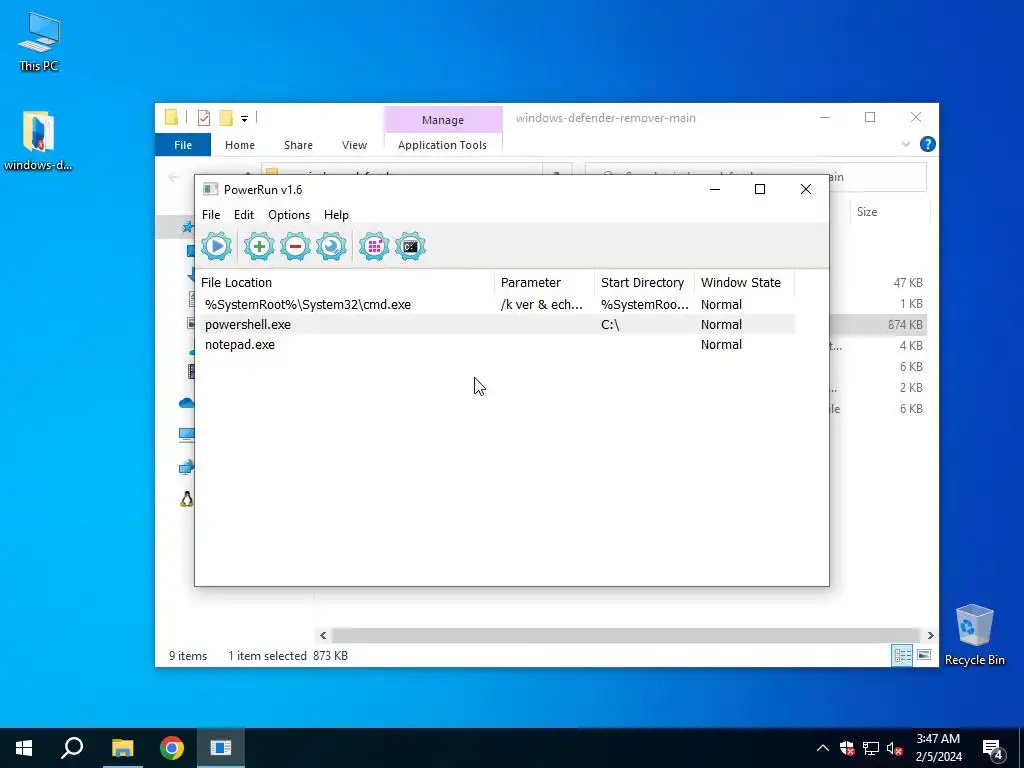This screenshot has height=768, width=1024.
Task: Click the Properties checkmark icon in Explorer title bar
Action: tap(204, 118)
